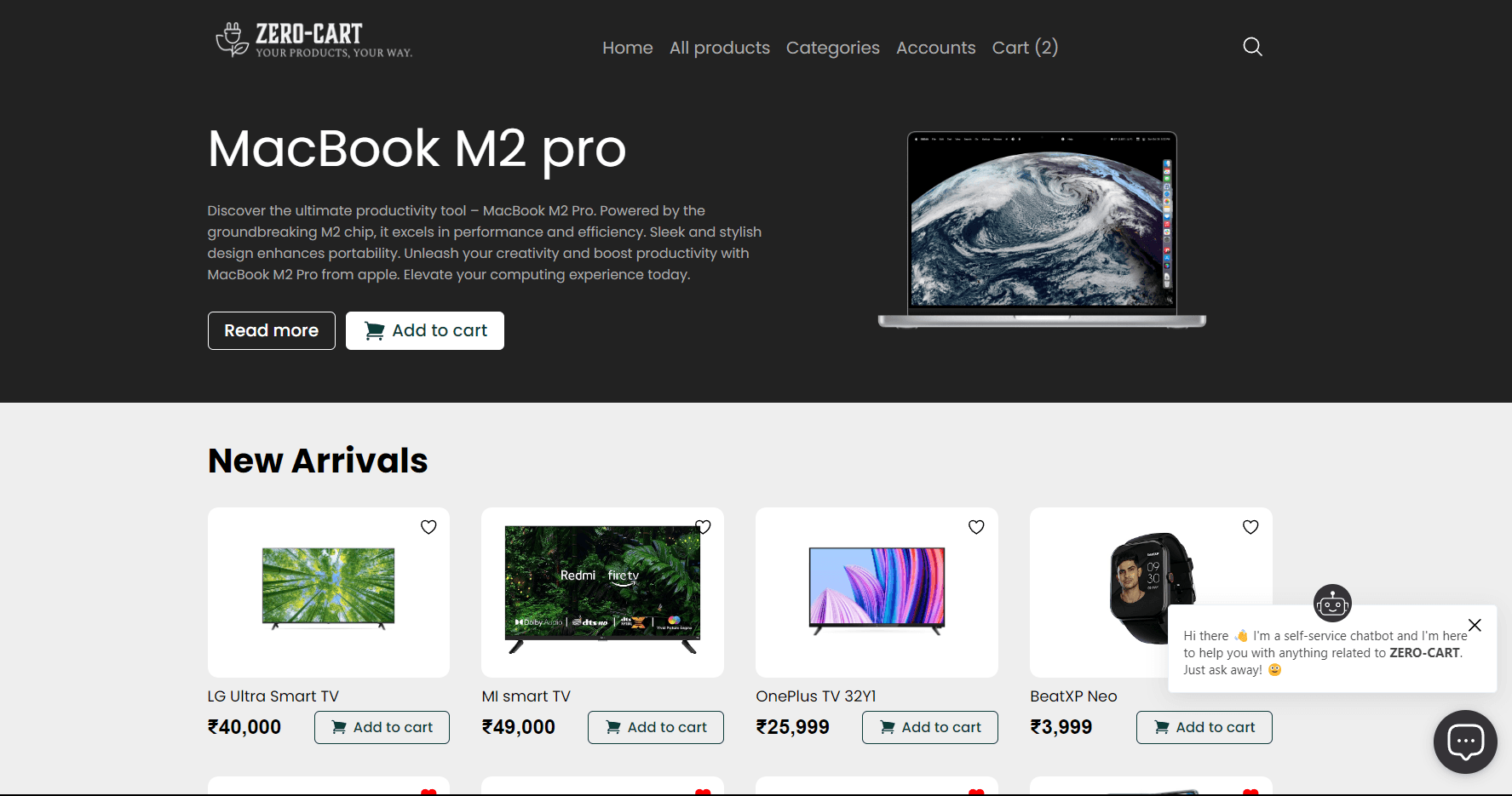Open All products page
Viewport: 1512px width, 796px height.
click(x=720, y=48)
